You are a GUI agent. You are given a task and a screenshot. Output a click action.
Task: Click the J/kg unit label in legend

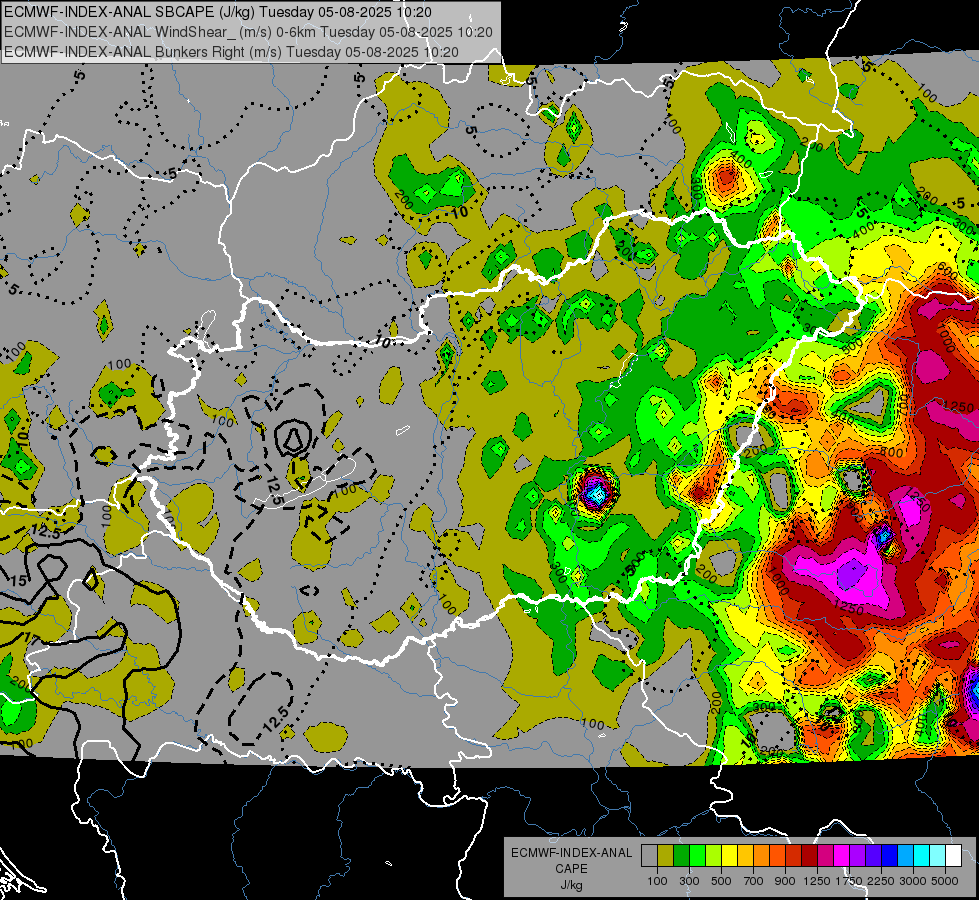coord(572,885)
